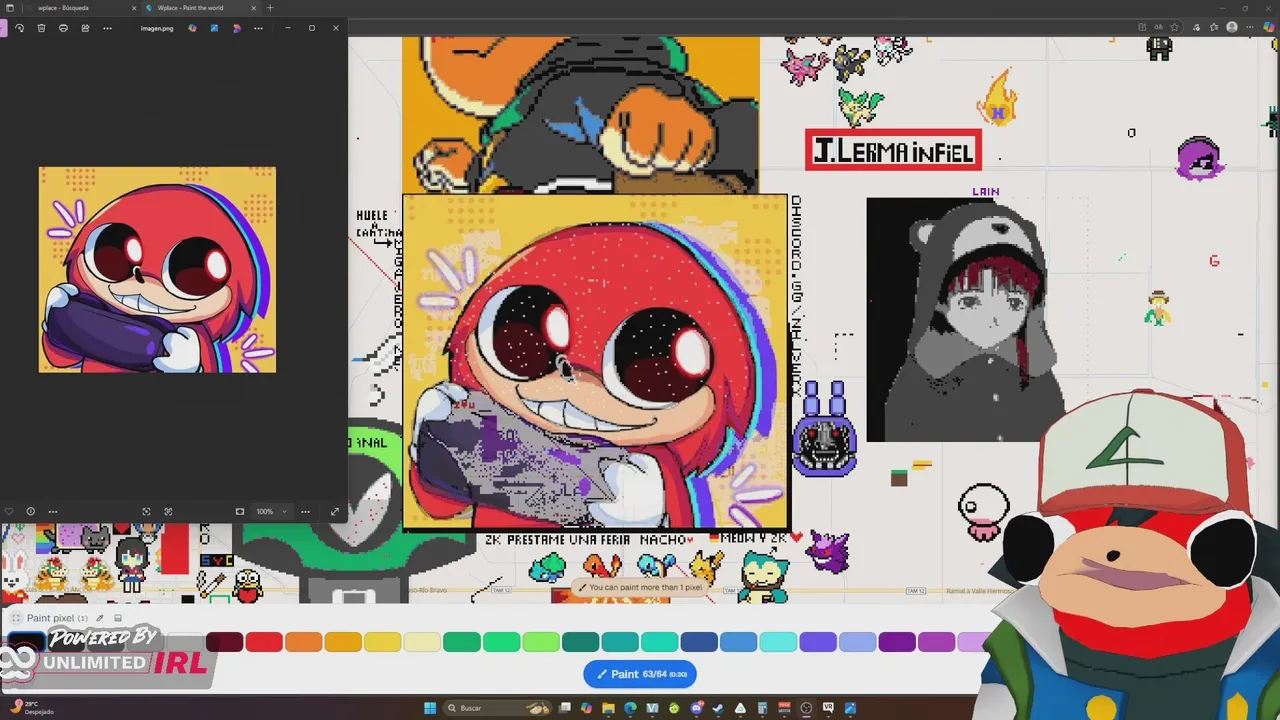Click the tab actions icon at browser left

click(10, 8)
